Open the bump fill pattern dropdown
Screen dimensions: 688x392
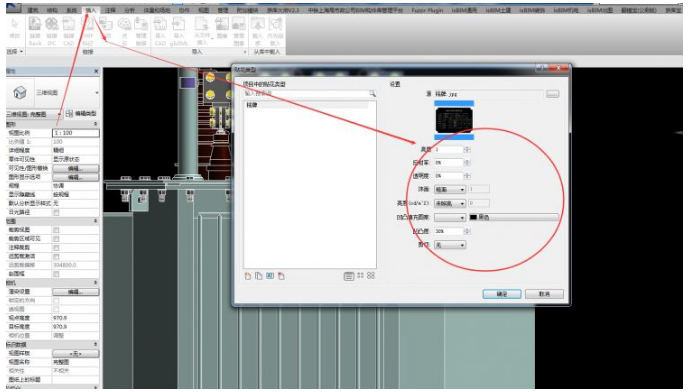tap(450, 217)
